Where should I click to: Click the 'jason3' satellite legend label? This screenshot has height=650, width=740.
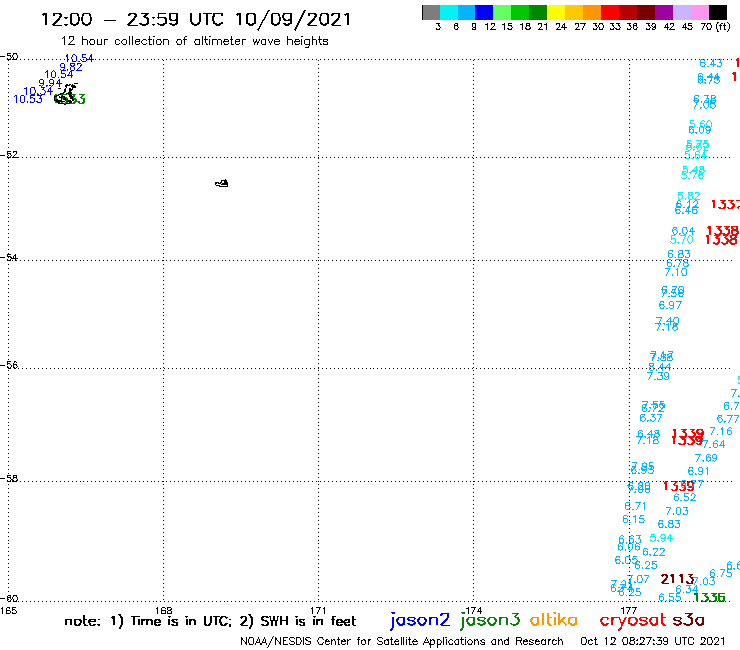coord(490,620)
